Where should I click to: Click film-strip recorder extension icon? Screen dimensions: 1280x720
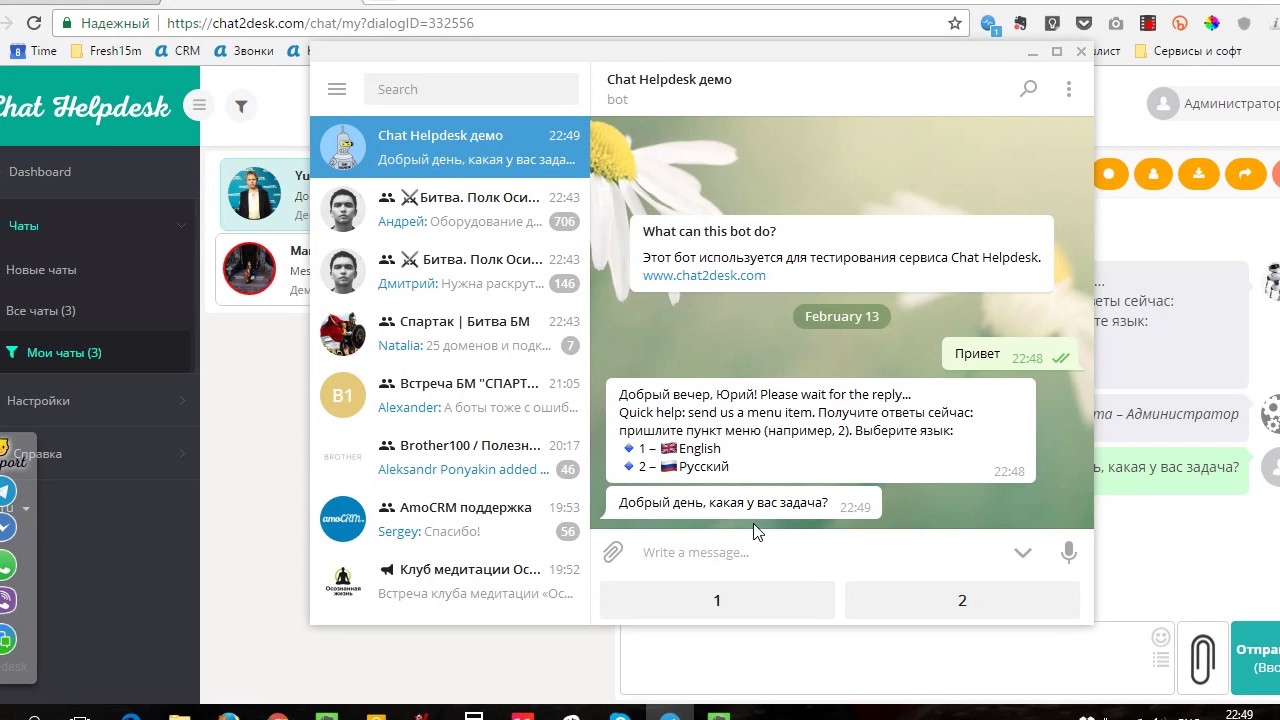[x=1148, y=23]
